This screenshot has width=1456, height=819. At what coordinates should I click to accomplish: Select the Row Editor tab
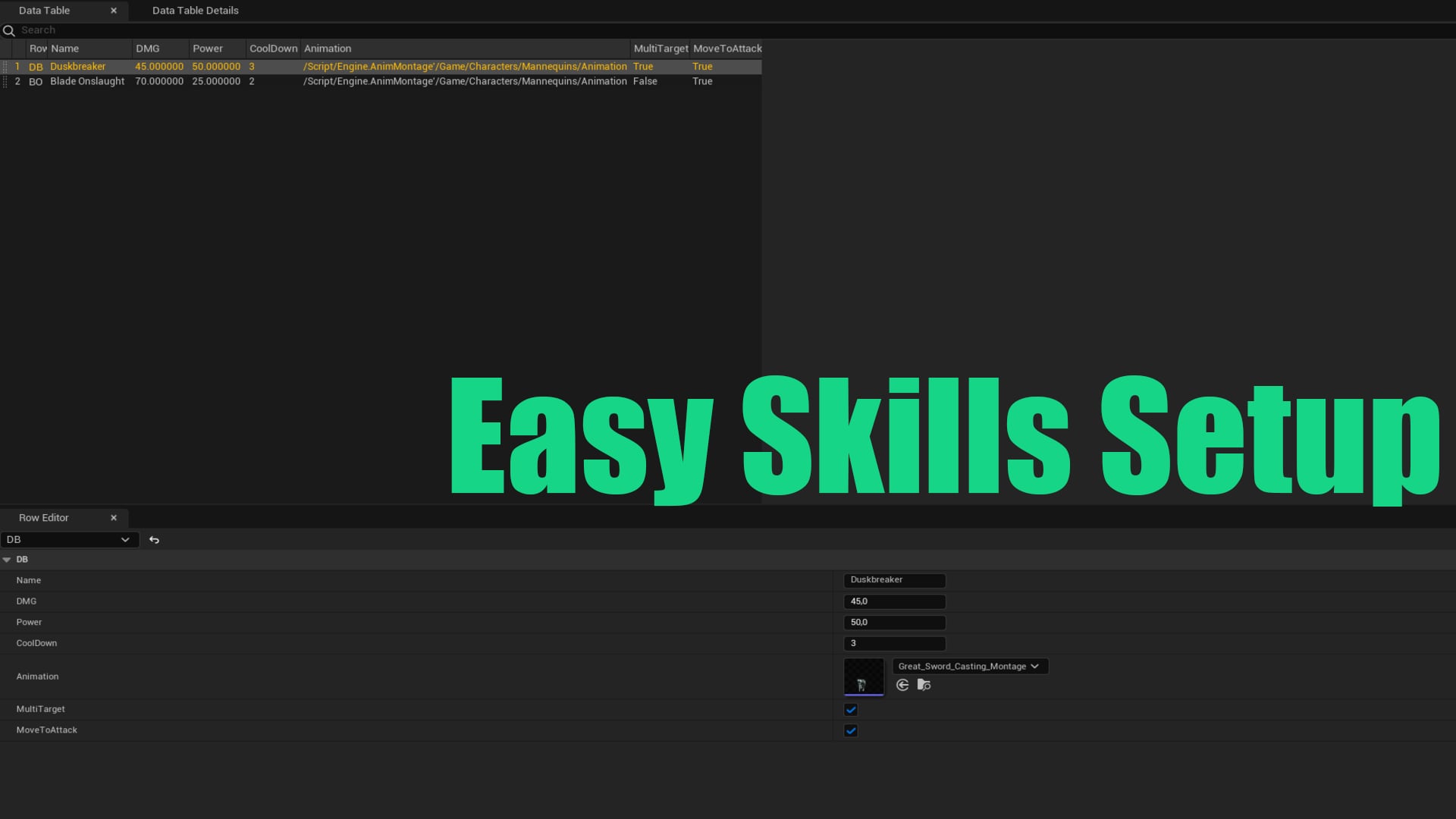[x=43, y=517]
